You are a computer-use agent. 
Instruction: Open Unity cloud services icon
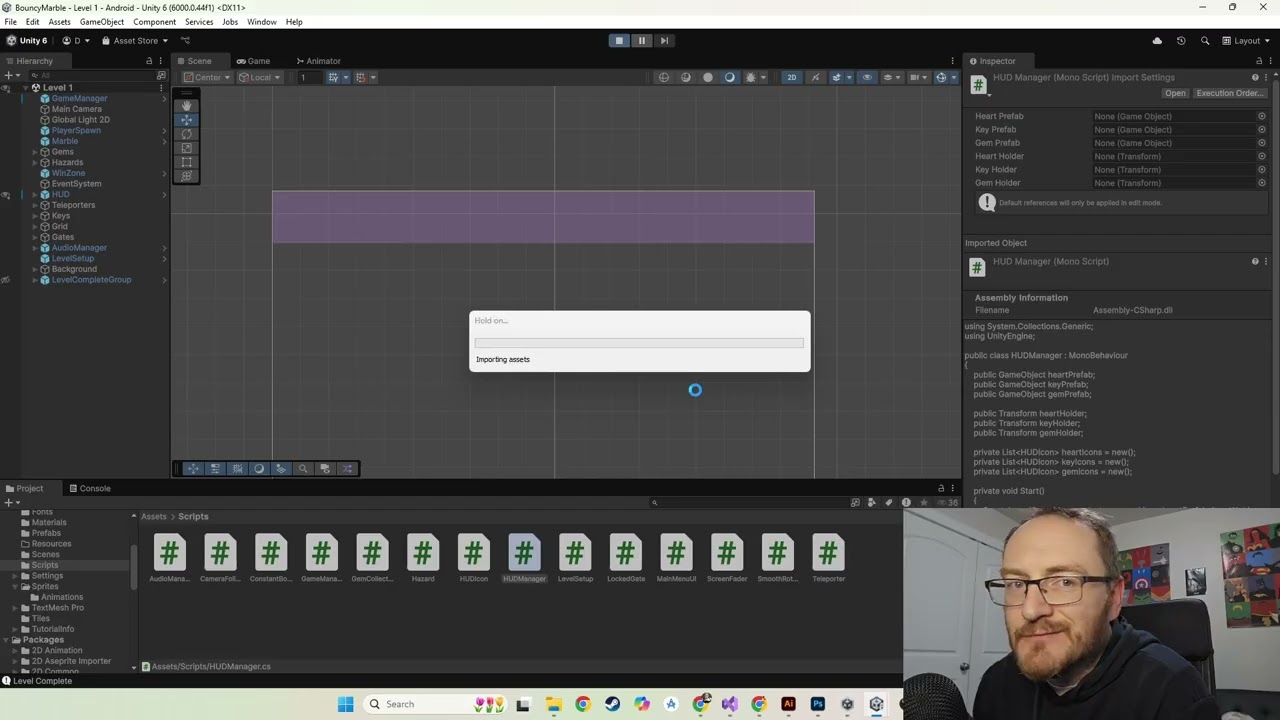[x=1157, y=41]
